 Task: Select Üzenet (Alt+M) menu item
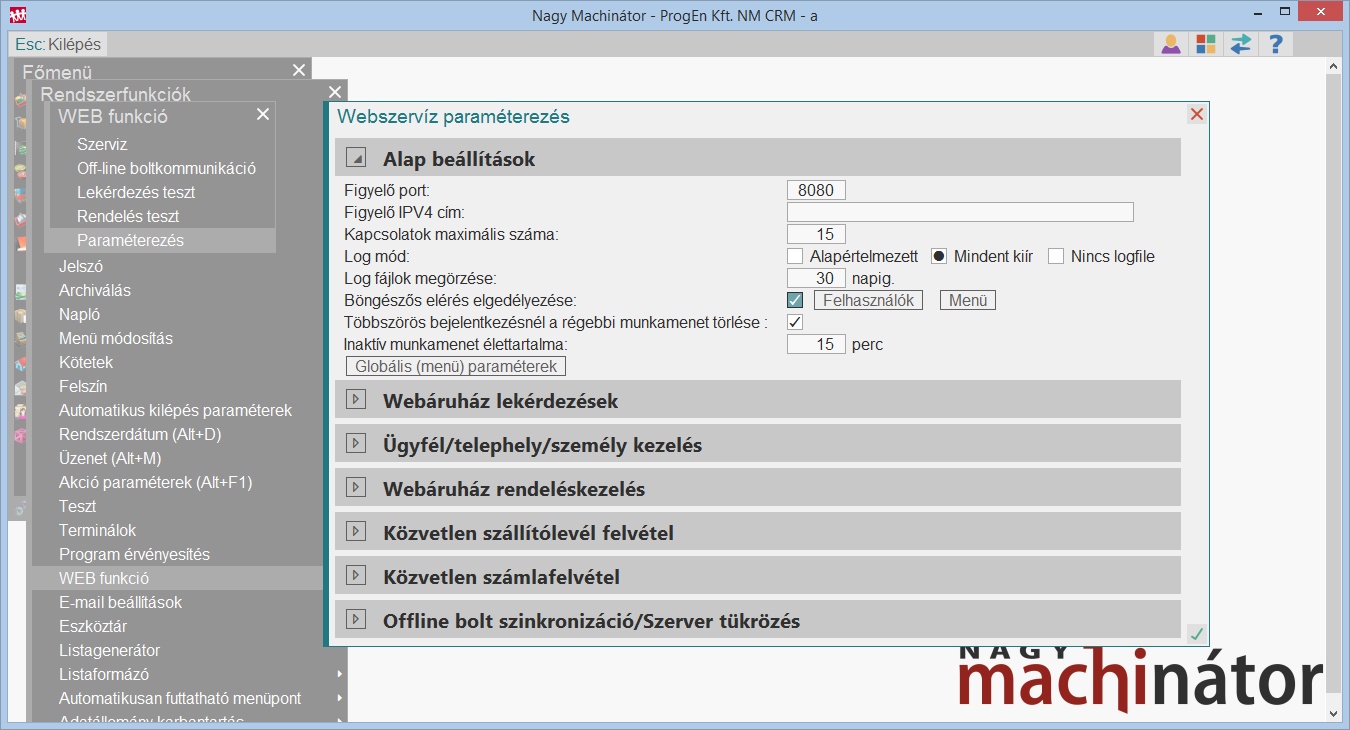point(110,458)
